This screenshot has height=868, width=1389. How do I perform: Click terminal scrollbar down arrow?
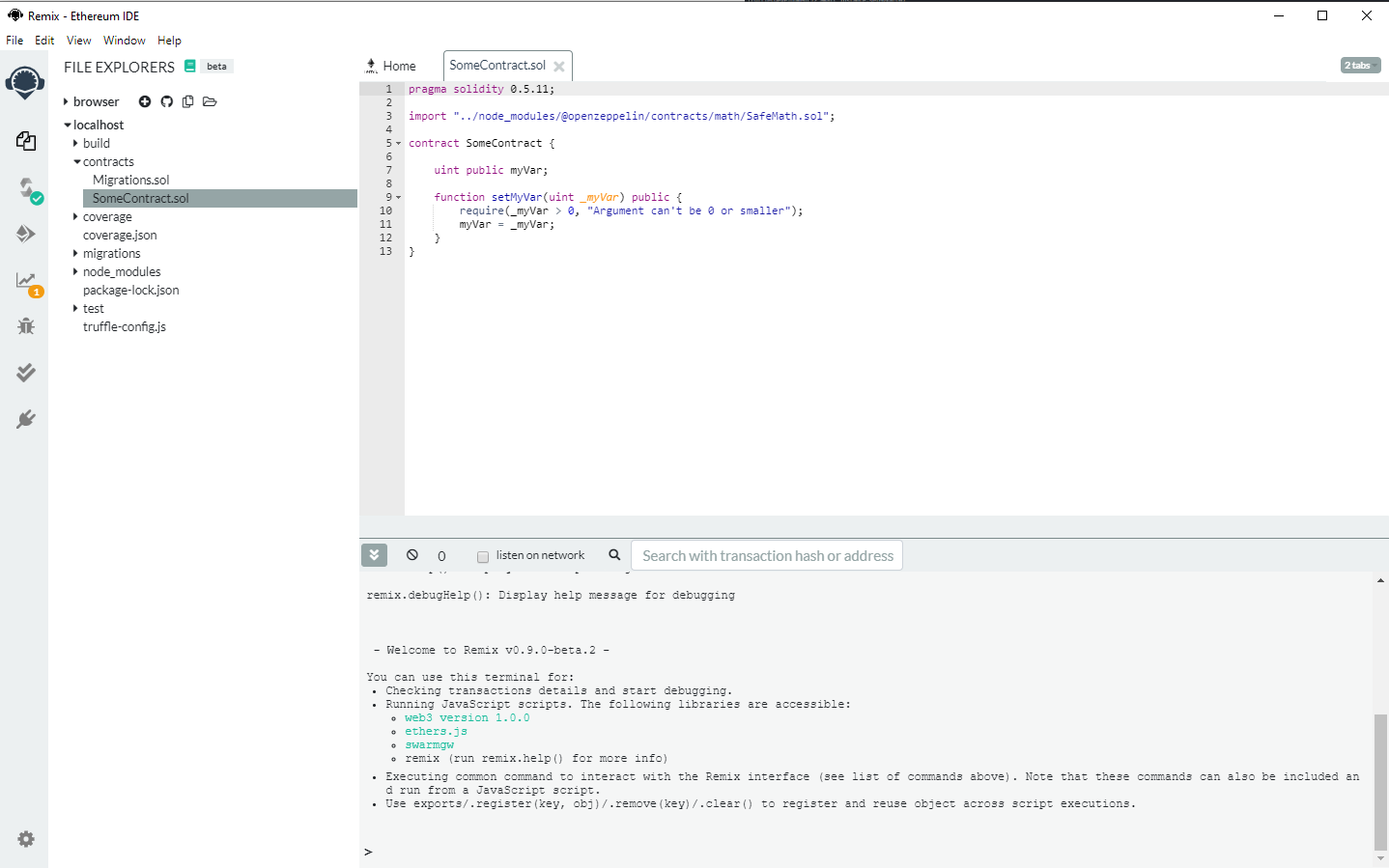pyautogui.click(x=1381, y=858)
